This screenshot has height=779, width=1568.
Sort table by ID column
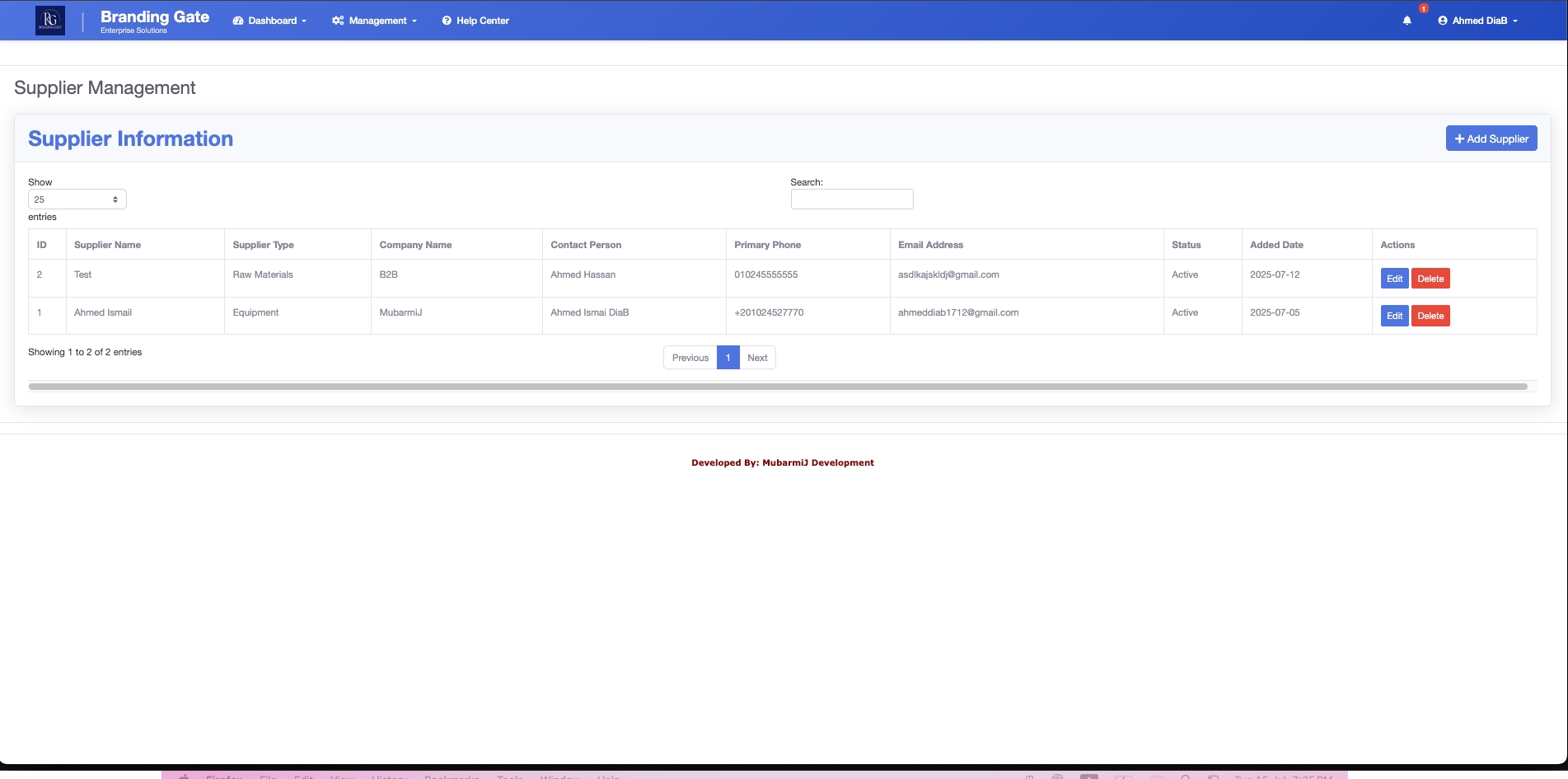[42, 245]
